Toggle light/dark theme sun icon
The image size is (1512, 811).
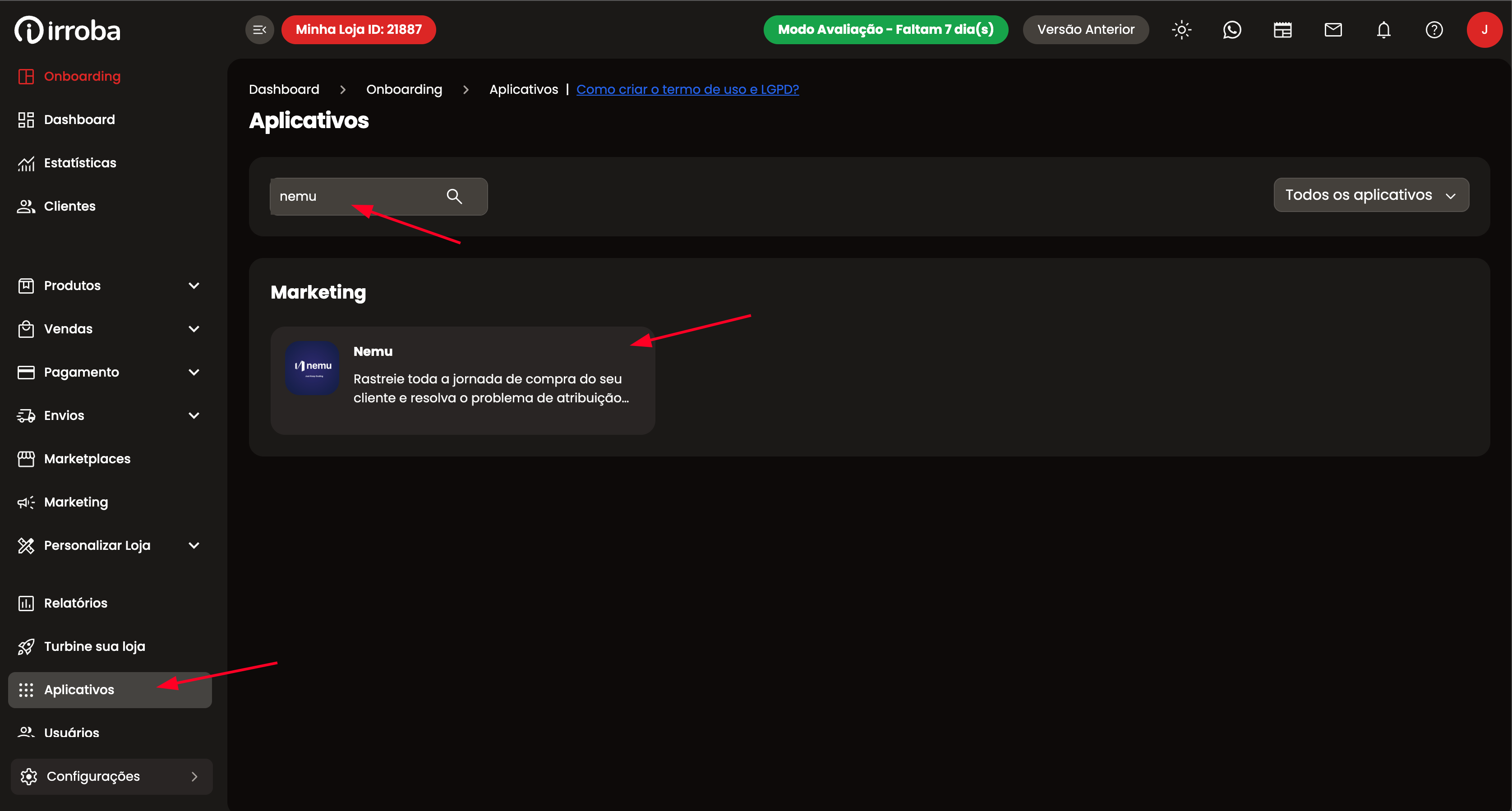[1181, 30]
